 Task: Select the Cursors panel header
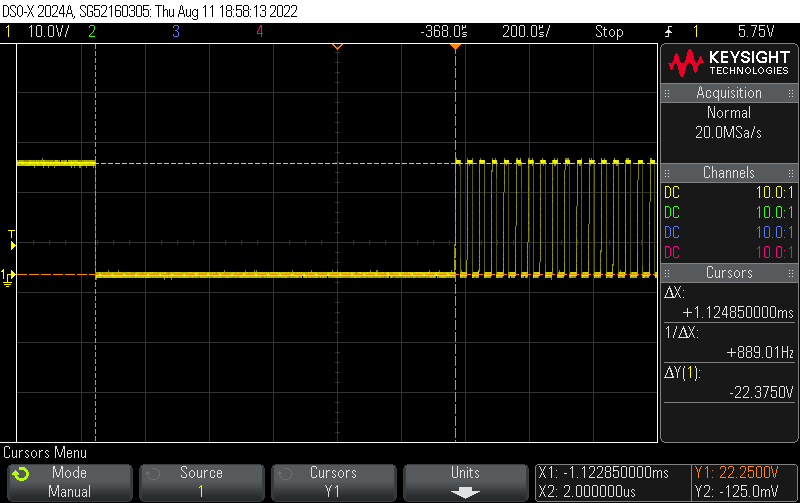click(x=729, y=273)
